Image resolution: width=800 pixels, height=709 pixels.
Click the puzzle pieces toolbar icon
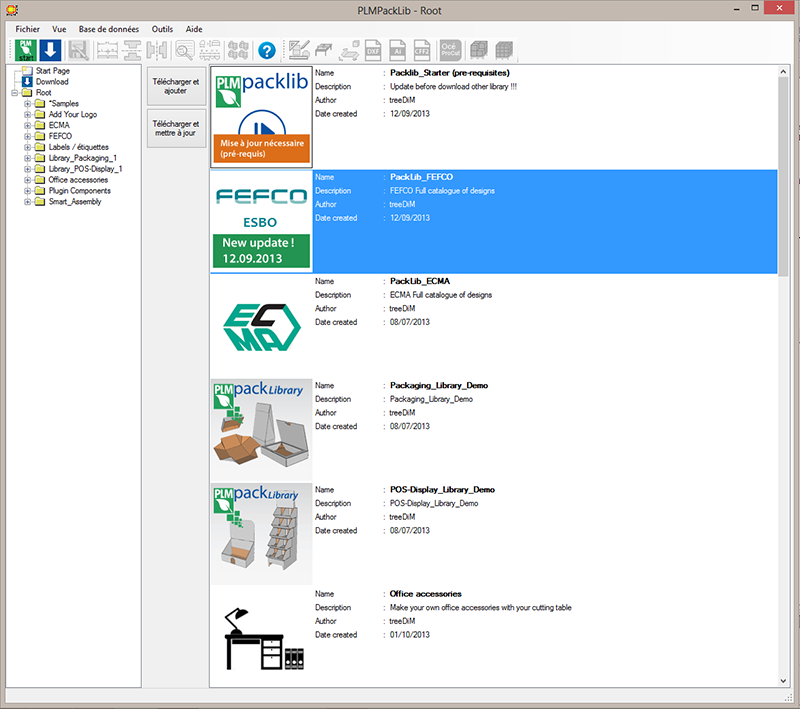(x=238, y=50)
